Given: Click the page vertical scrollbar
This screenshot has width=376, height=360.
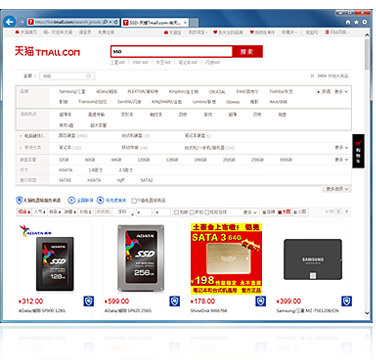Looking at the screenshot, I should click(367, 173).
